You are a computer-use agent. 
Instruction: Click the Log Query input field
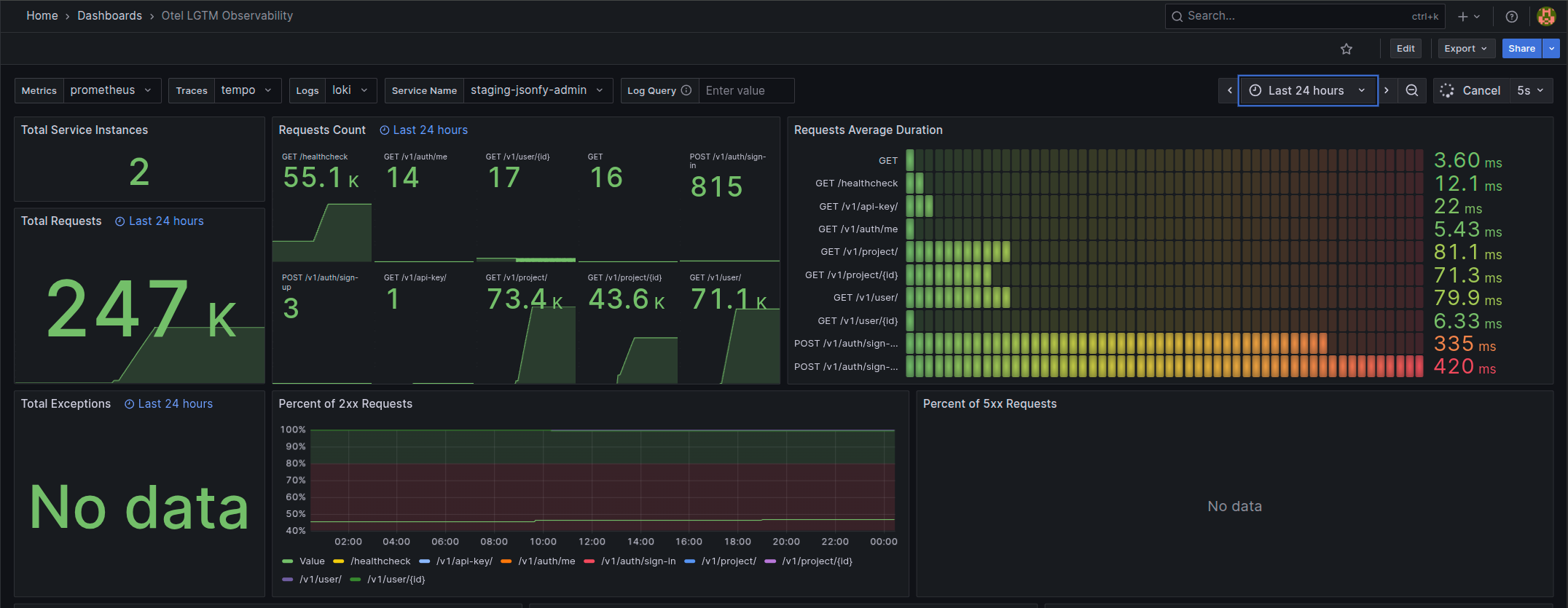745,90
